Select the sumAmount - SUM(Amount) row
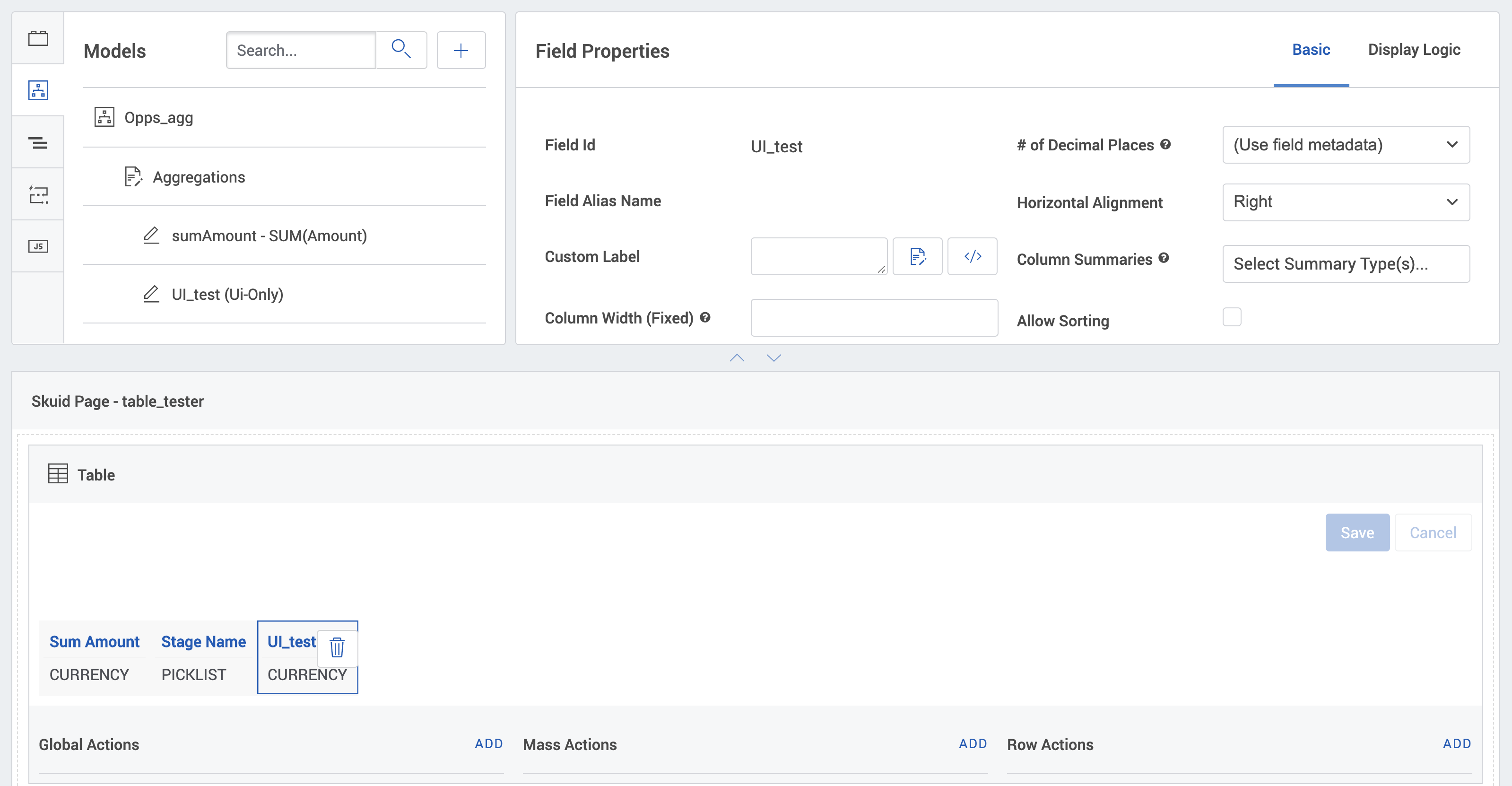The width and height of the screenshot is (1512, 786). tap(285, 236)
